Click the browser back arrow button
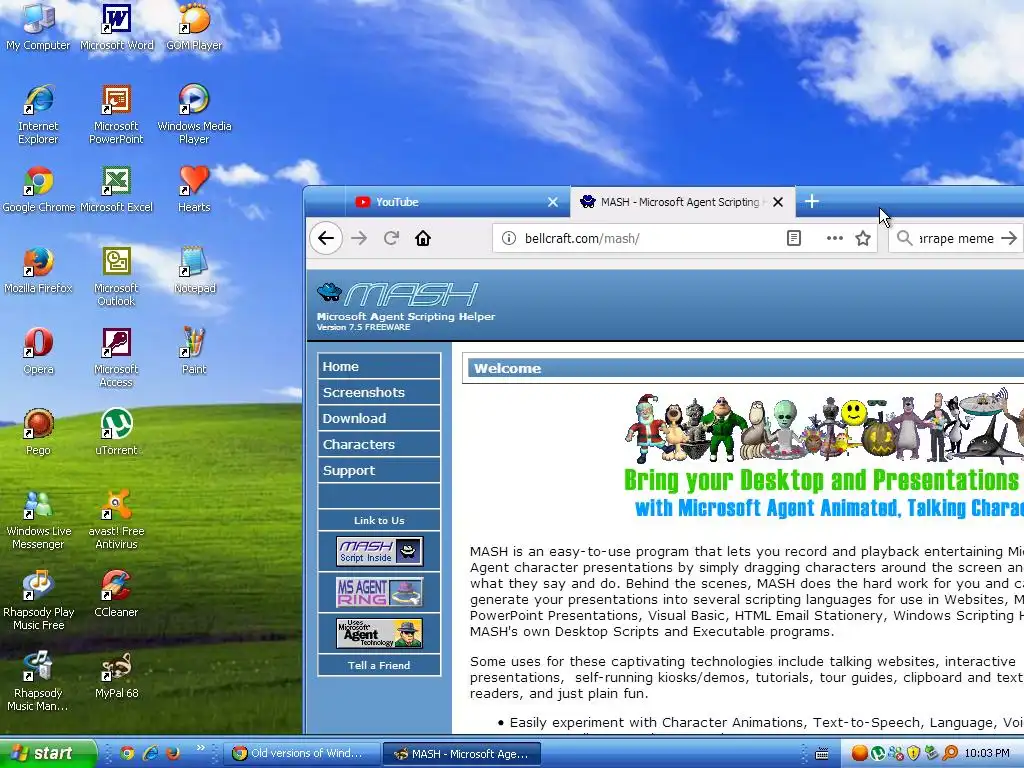 [x=326, y=238]
